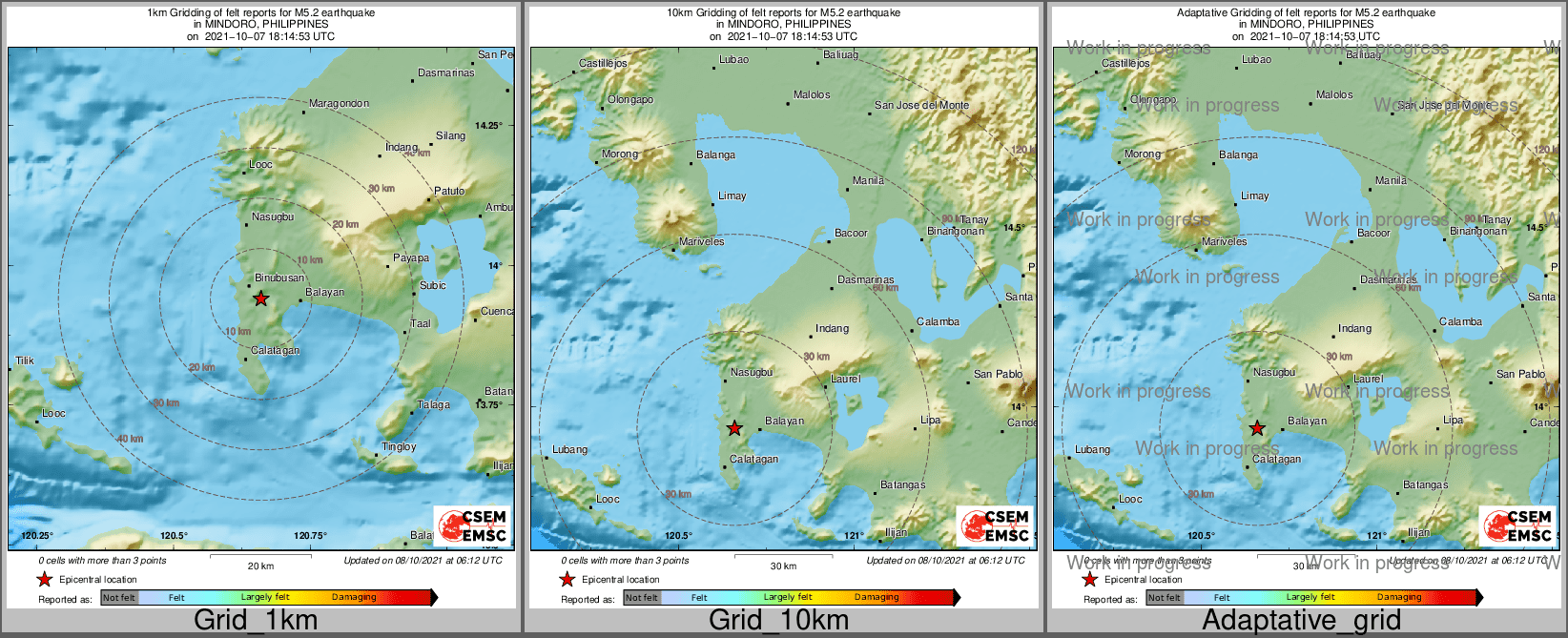Click the Batangas label on Grid_10km map

902,484
